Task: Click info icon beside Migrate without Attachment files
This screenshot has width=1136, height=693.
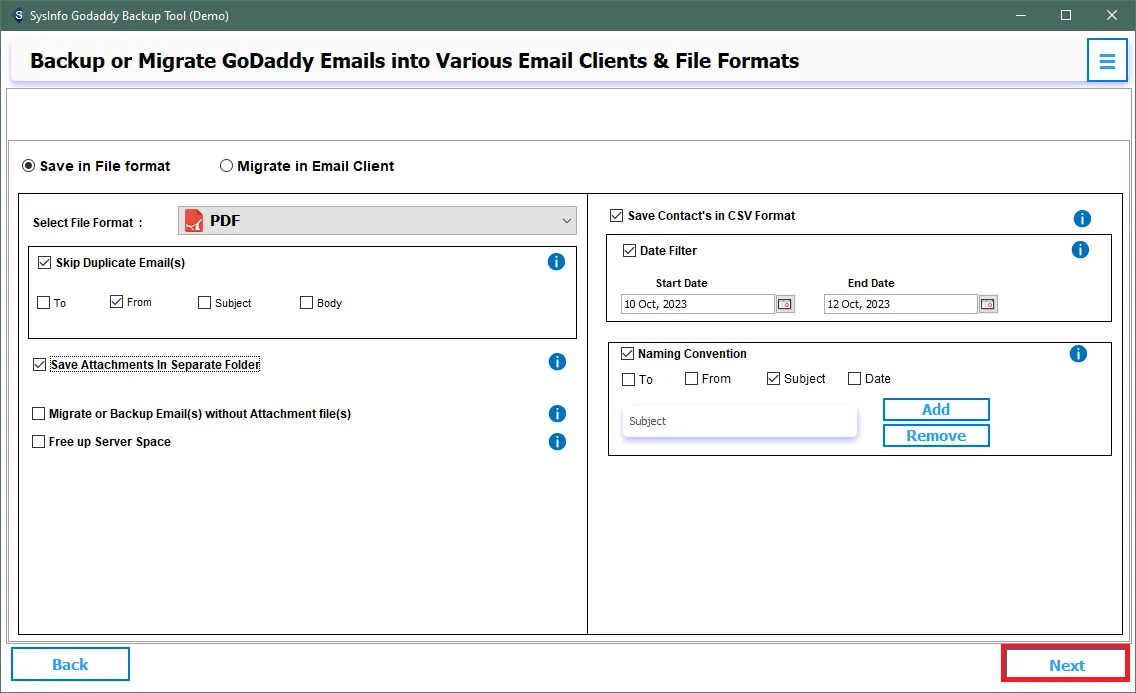Action: tap(557, 414)
